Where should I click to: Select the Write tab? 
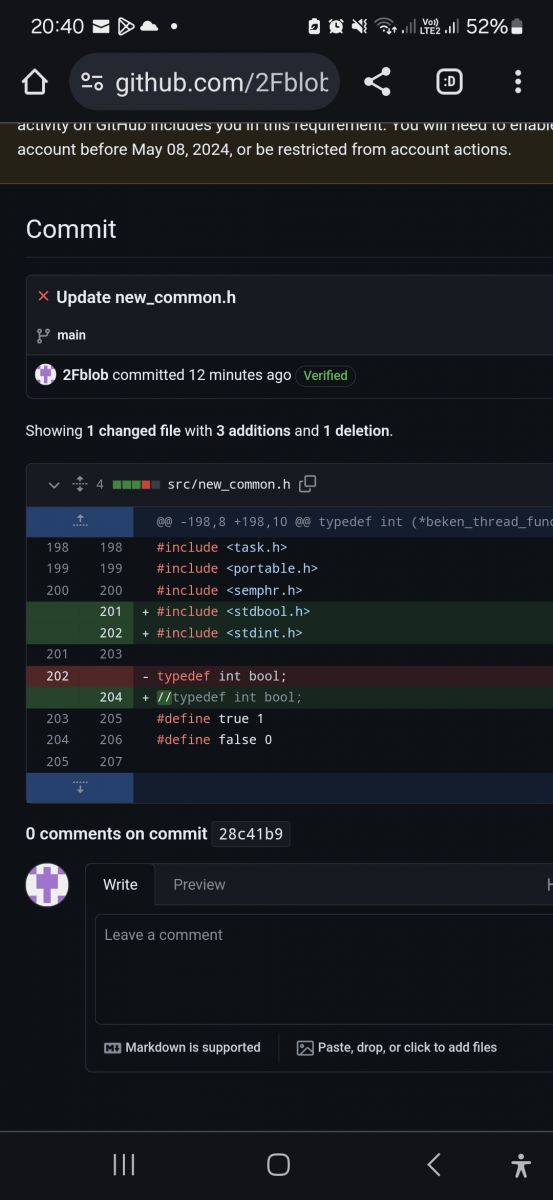tap(121, 884)
